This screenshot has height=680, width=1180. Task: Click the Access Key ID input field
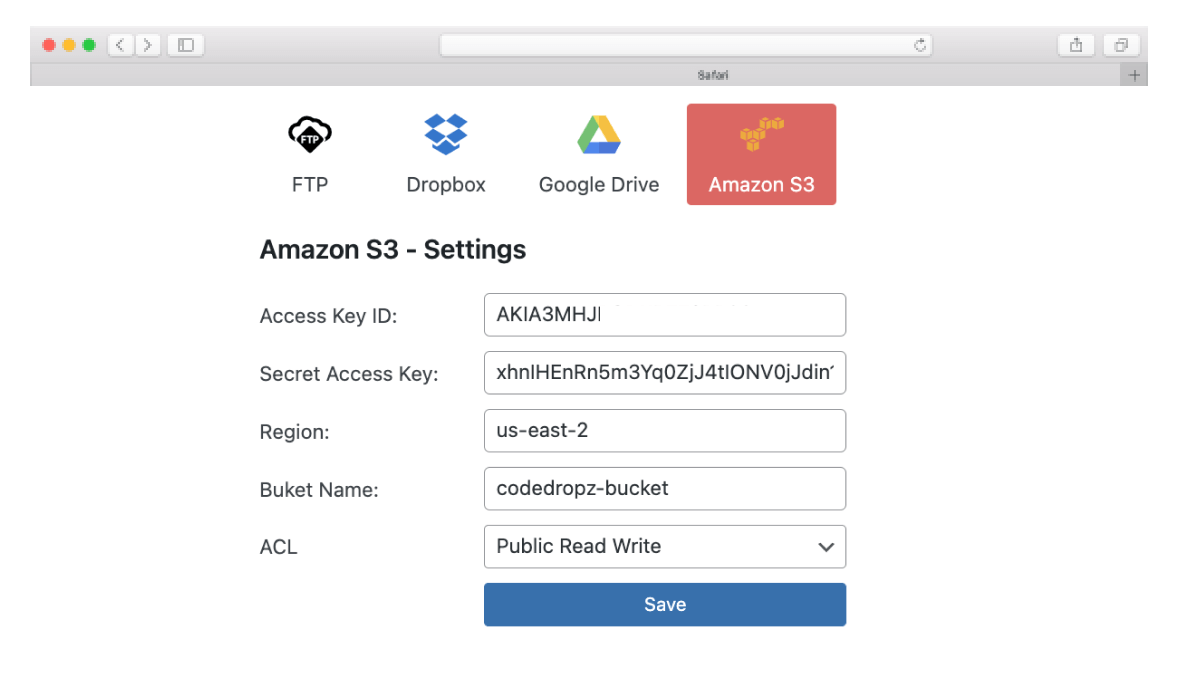(665, 315)
